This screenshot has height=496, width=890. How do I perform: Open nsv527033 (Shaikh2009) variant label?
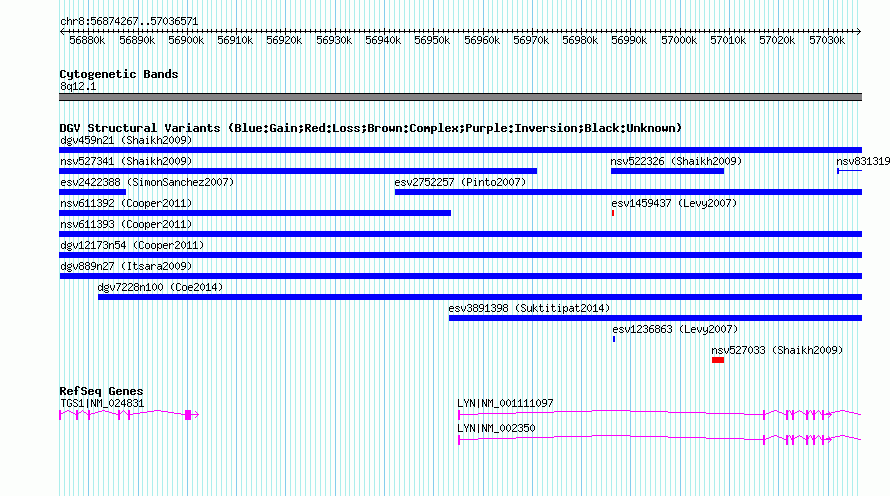pyautogui.click(x=777, y=350)
